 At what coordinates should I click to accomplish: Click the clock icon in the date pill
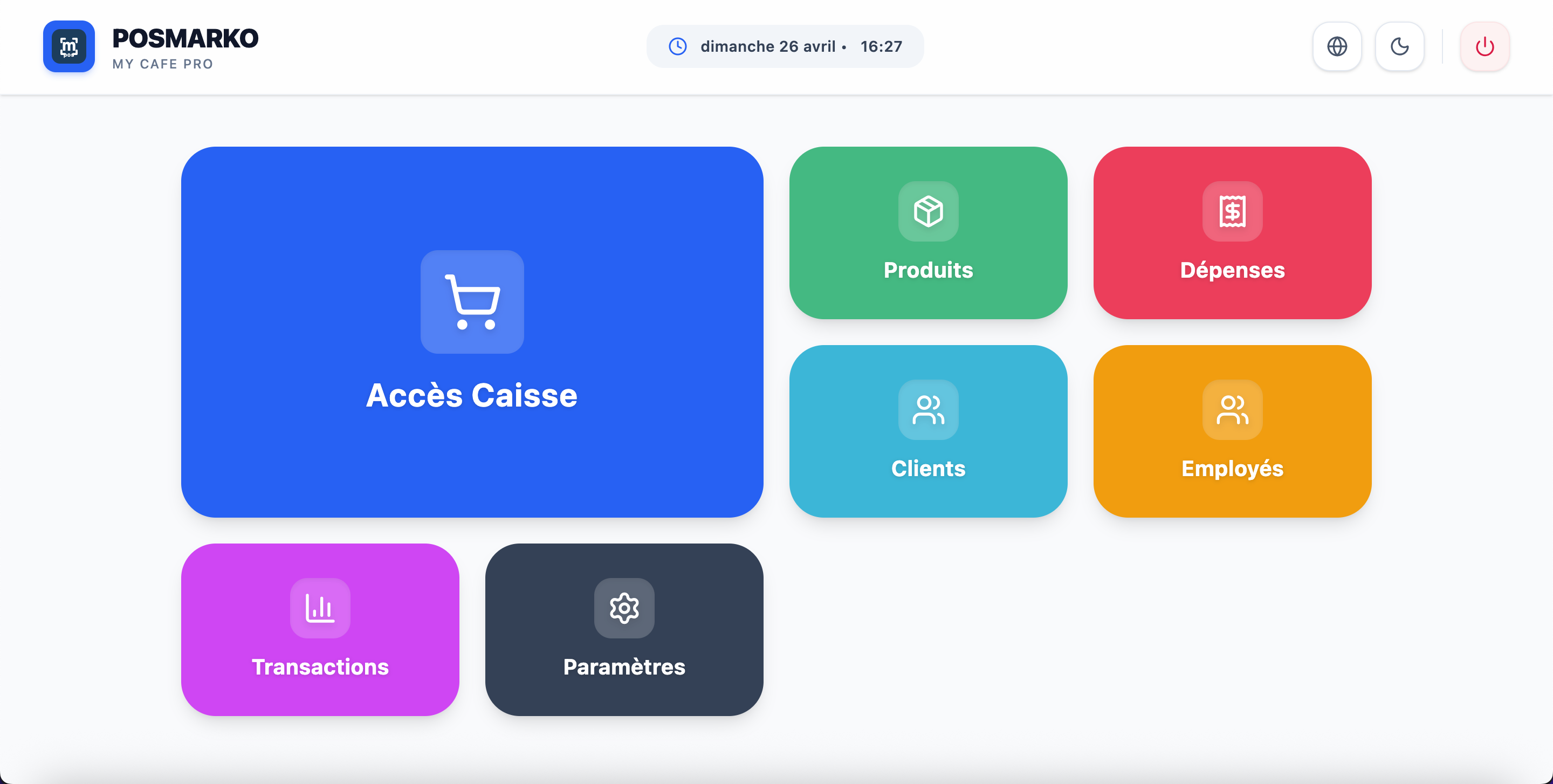[678, 46]
